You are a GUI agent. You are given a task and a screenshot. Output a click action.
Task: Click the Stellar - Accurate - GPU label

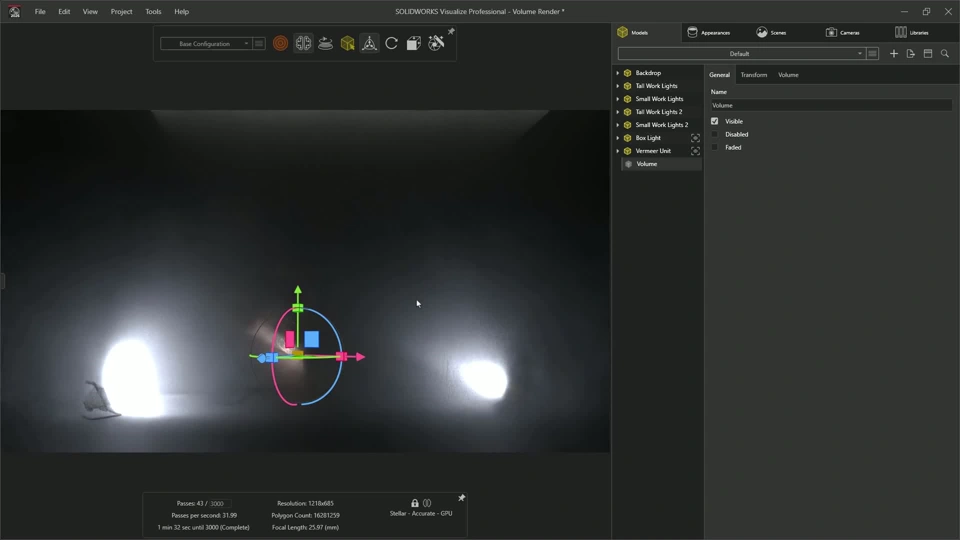tap(421, 514)
